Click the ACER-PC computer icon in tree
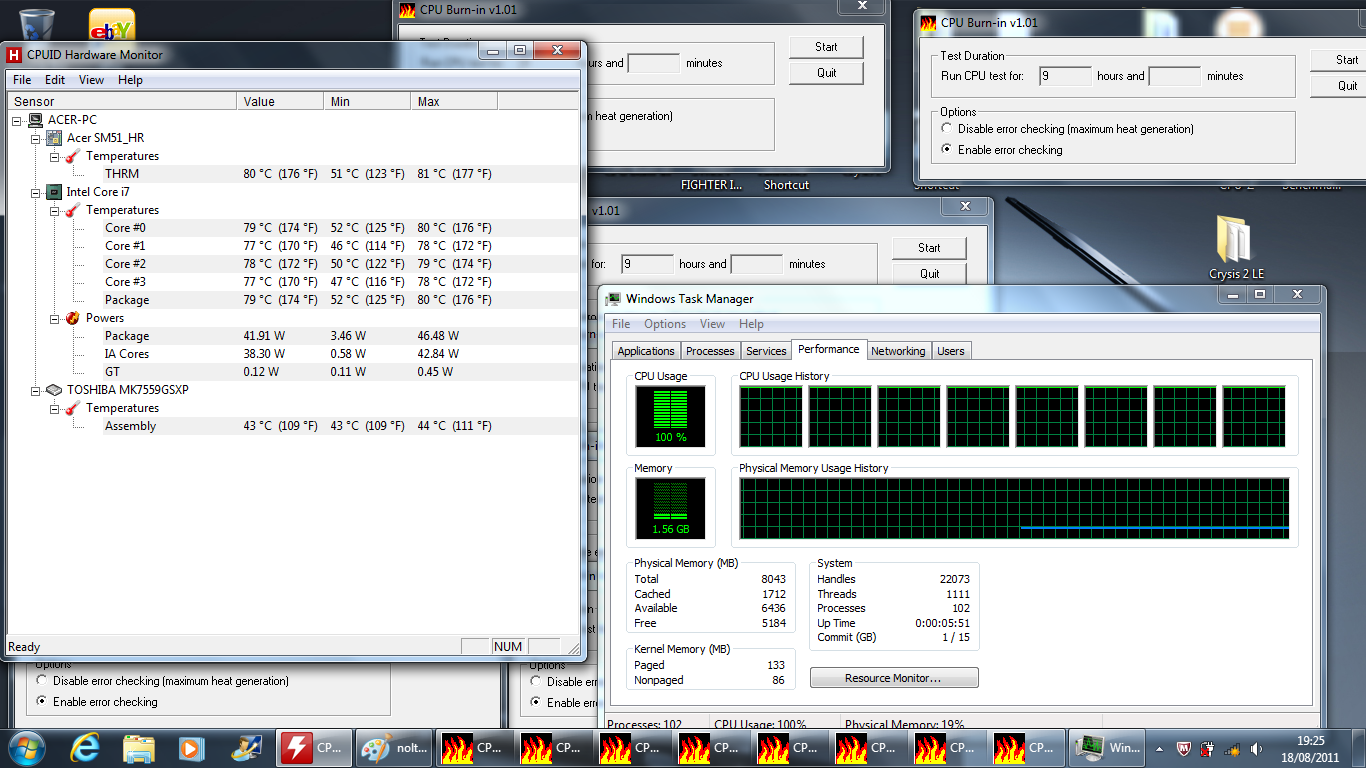The height and width of the screenshot is (768, 1366). click(36, 120)
